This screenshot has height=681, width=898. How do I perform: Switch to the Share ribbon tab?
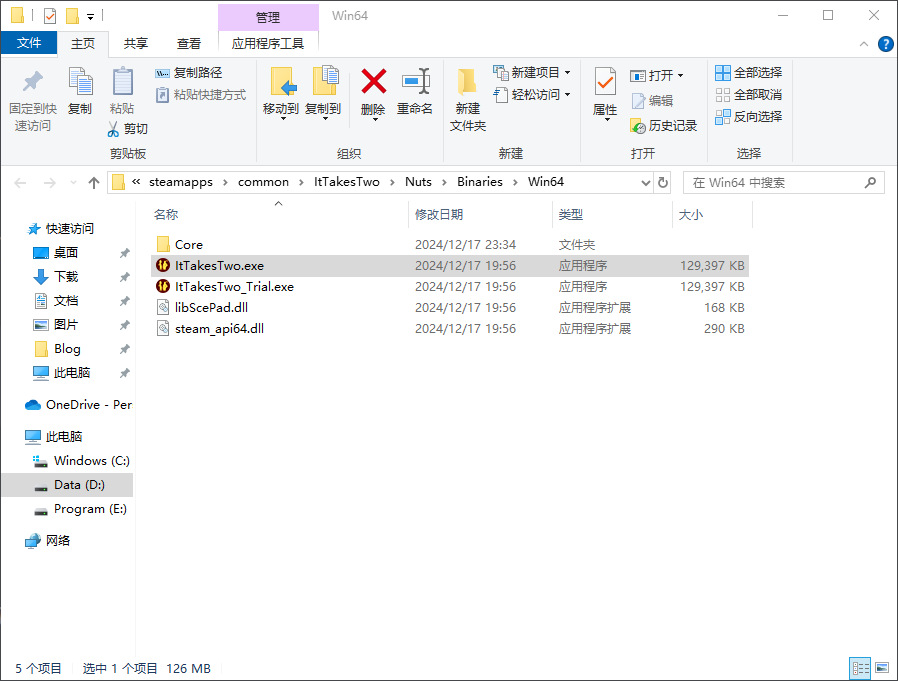(x=136, y=44)
